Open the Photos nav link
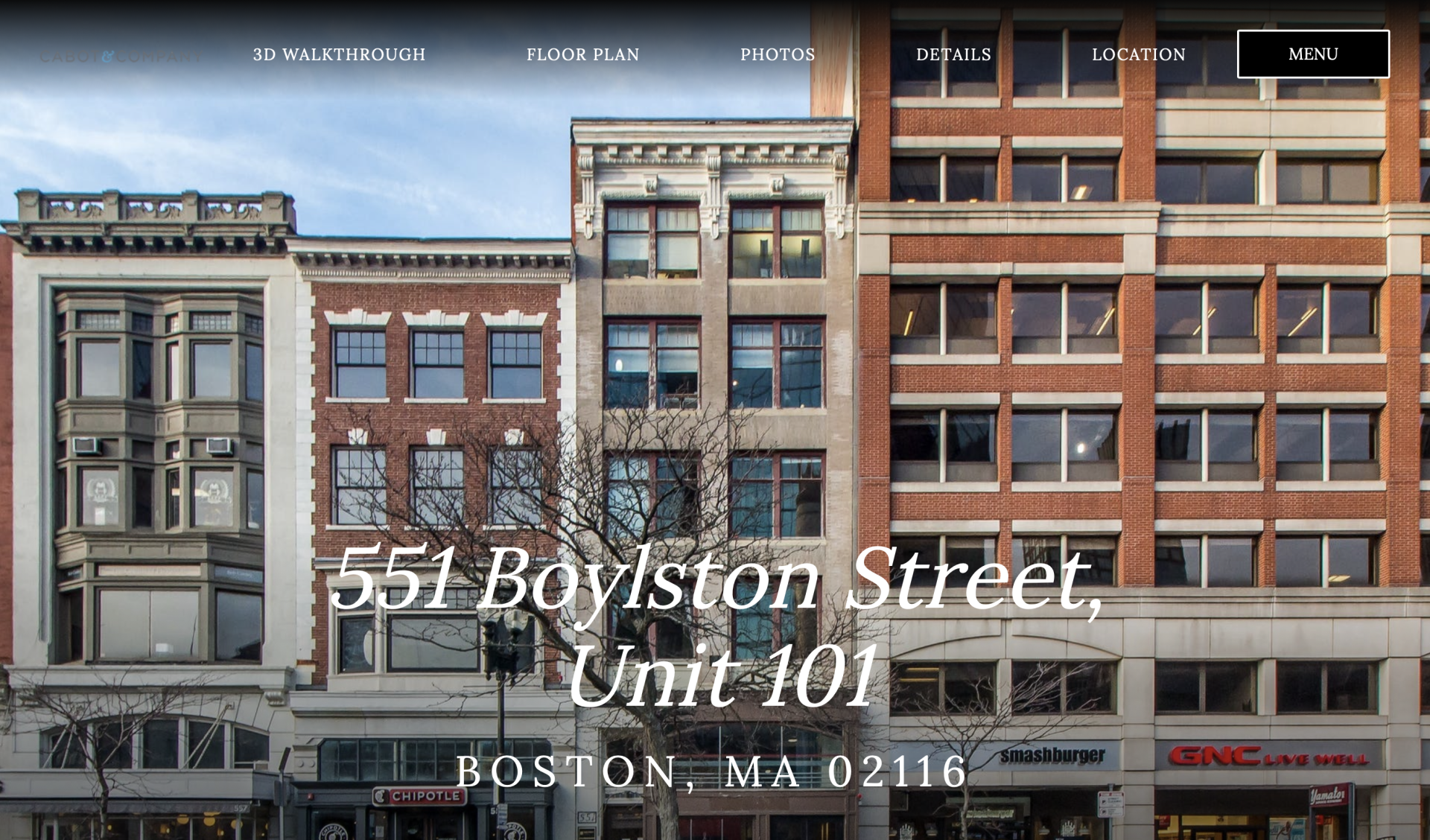Image resolution: width=1430 pixels, height=840 pixels. click(x=777, y=54)
